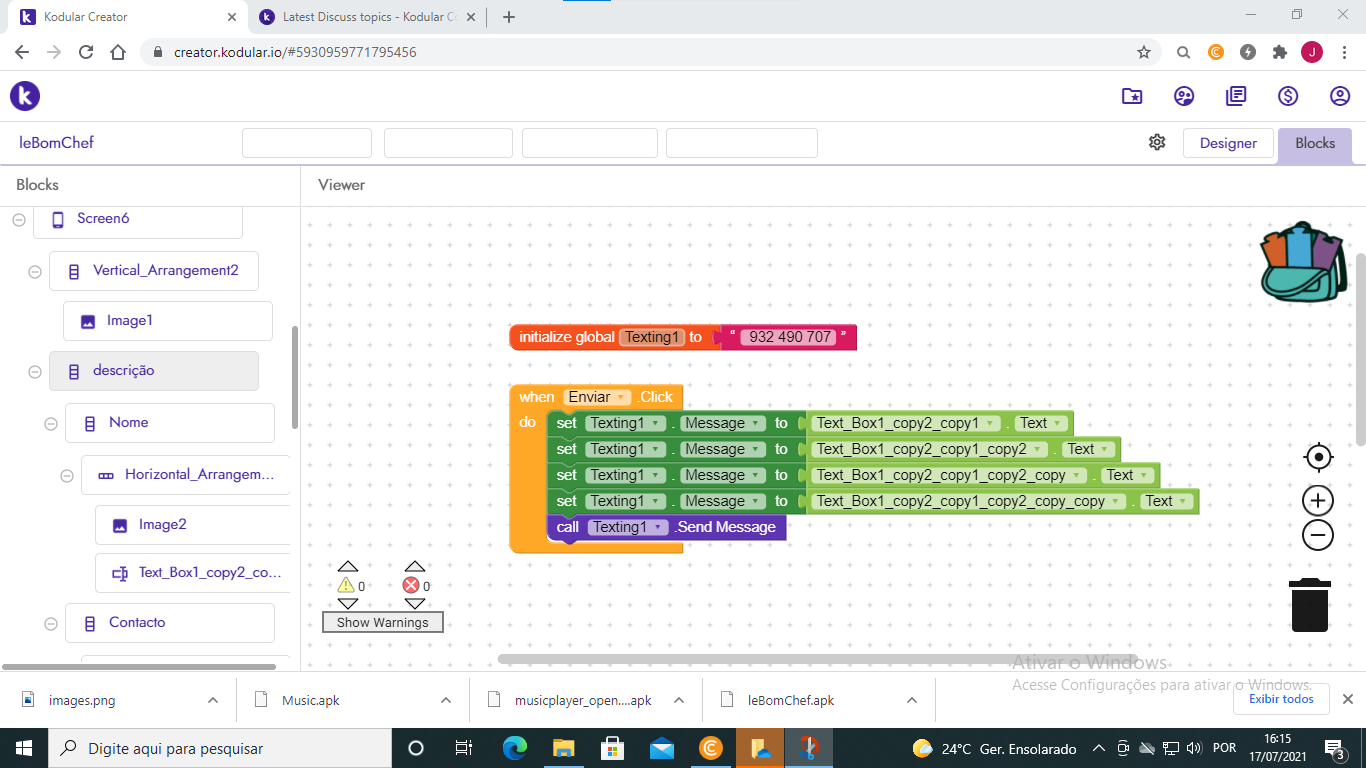Open the library docs icon in header
Viewport: 1366px width, 768px height.
pyautogui.click(x=1236, y=96)
